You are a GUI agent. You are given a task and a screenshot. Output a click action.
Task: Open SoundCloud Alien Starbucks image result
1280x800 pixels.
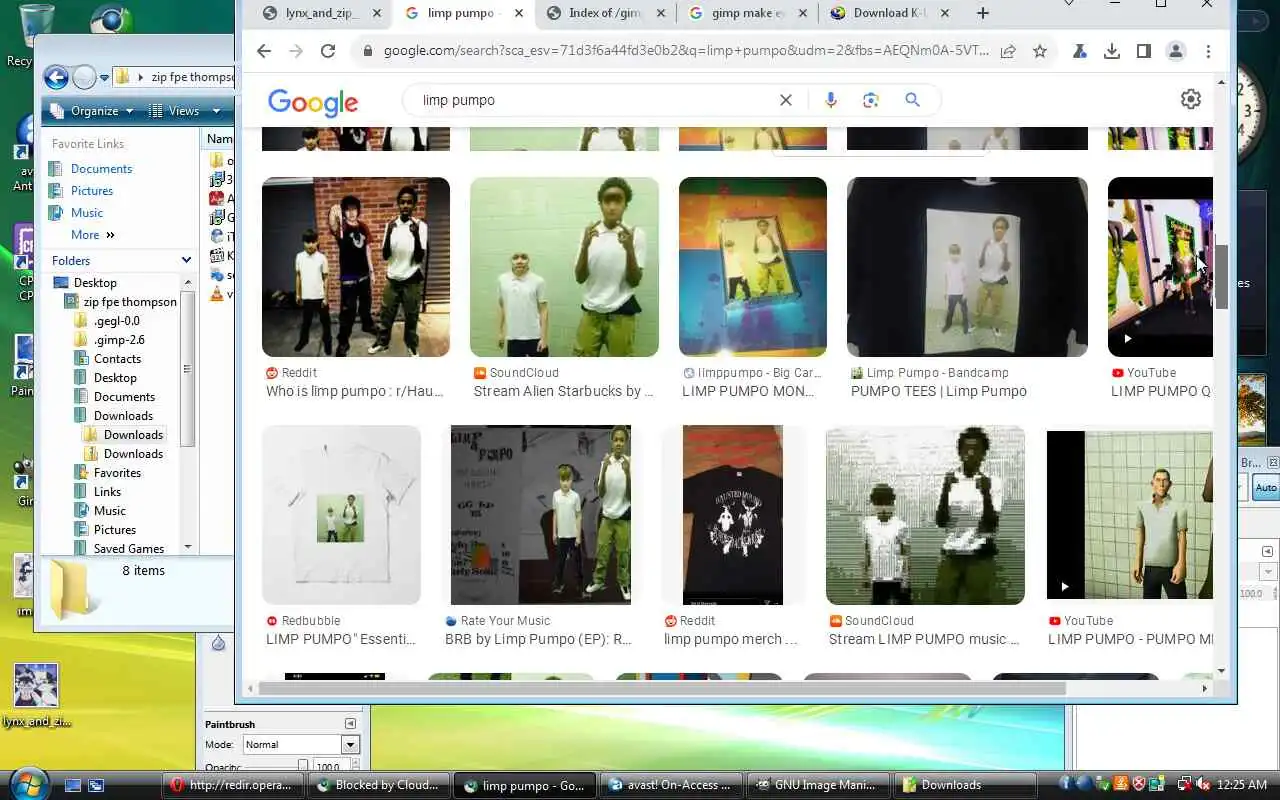click(564, 267)
